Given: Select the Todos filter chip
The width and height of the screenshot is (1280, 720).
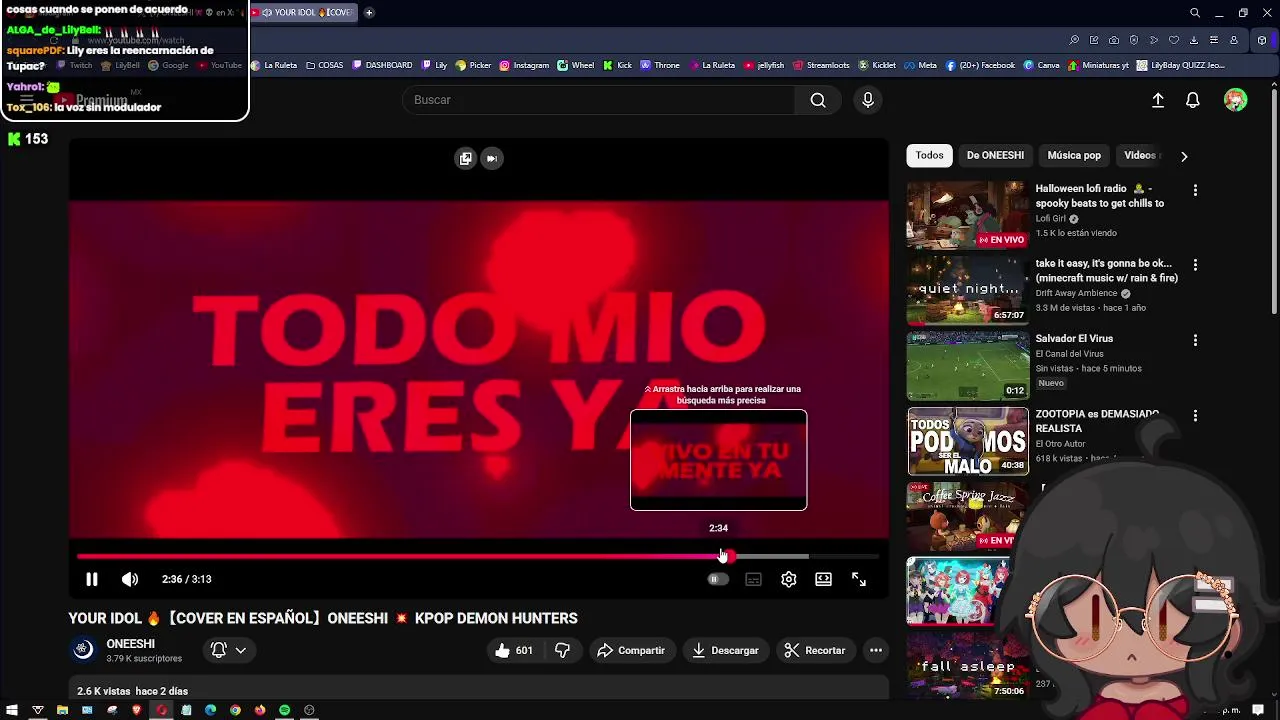Looking at the screenshot, I should [x=929, y=155].
